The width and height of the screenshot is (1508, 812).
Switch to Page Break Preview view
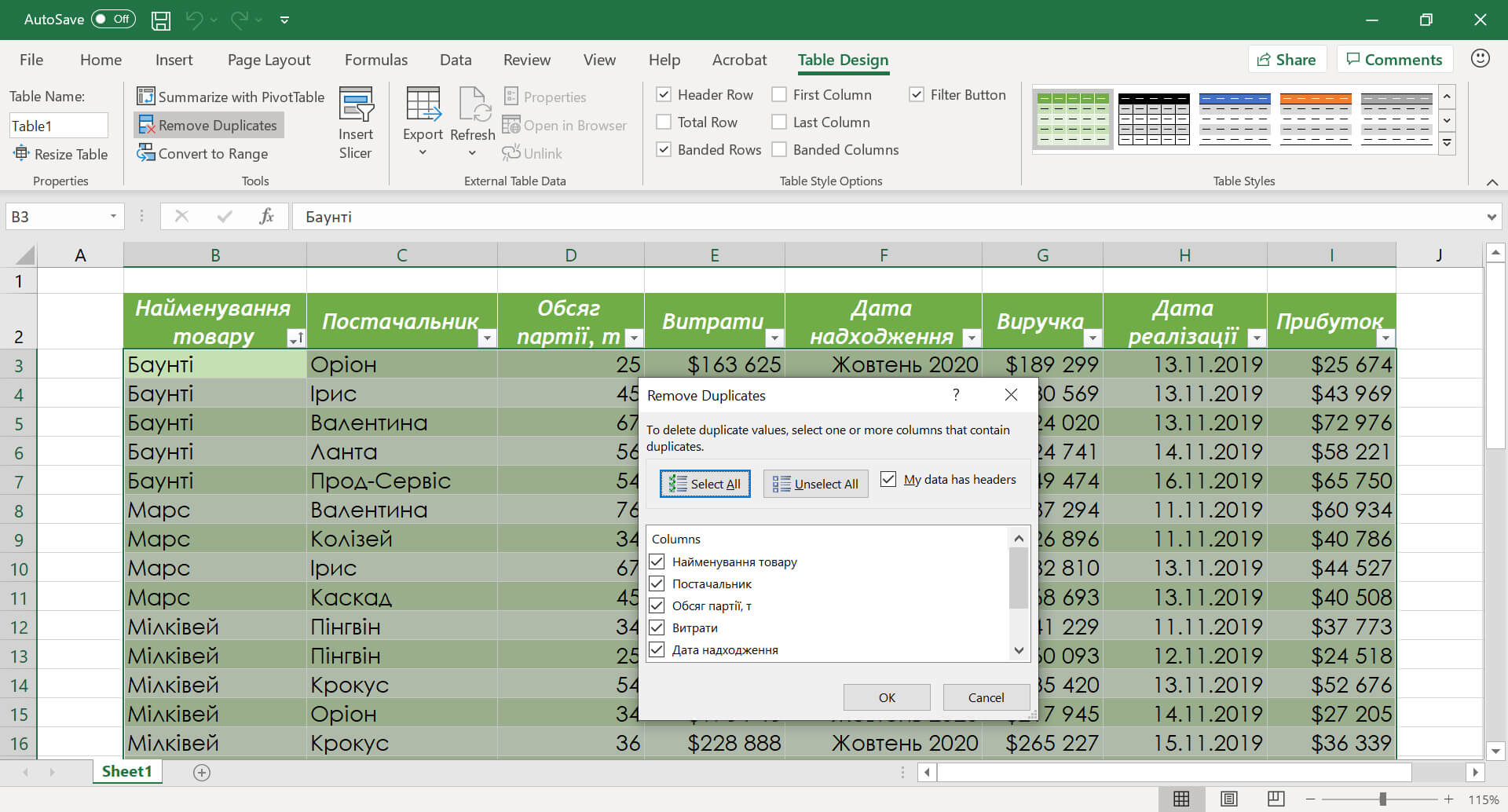pyautogui.click(x=1276, y=799)
